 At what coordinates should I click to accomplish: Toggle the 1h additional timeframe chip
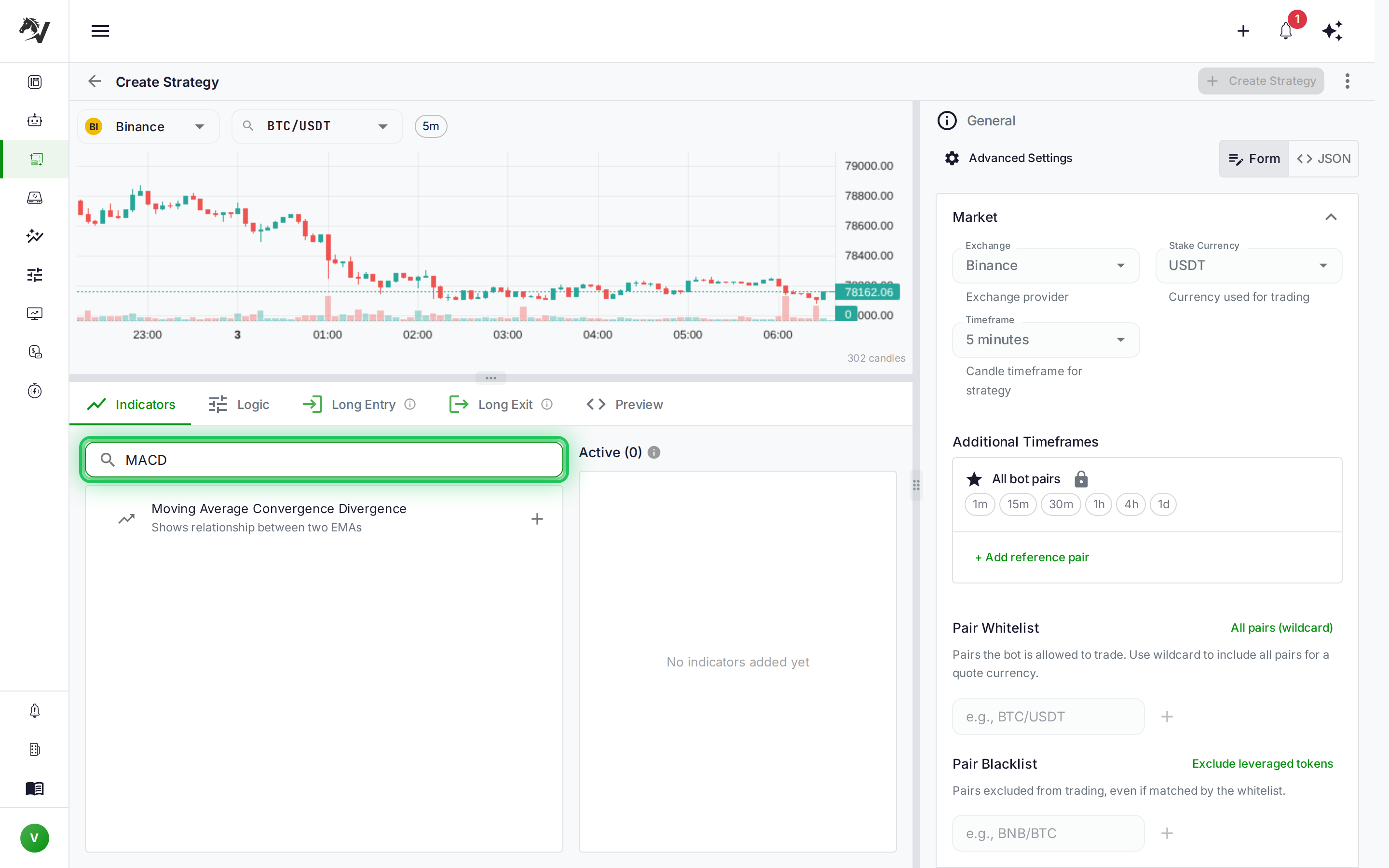coord(1099,504)
